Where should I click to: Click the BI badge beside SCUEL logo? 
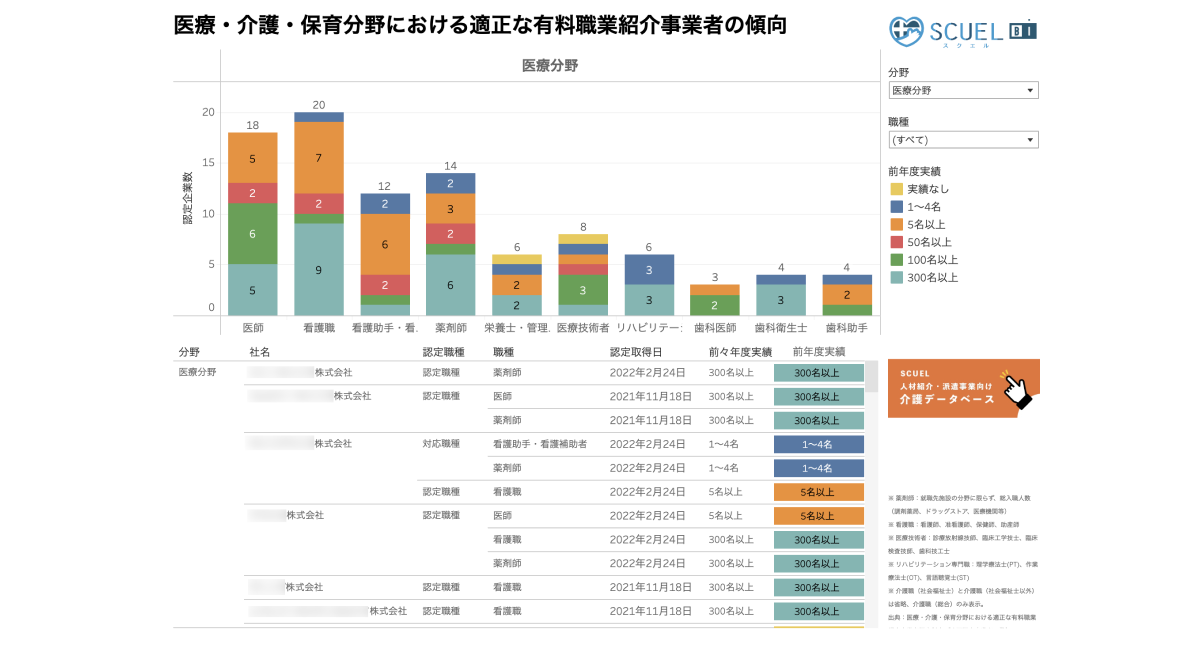pos(1023,29)
